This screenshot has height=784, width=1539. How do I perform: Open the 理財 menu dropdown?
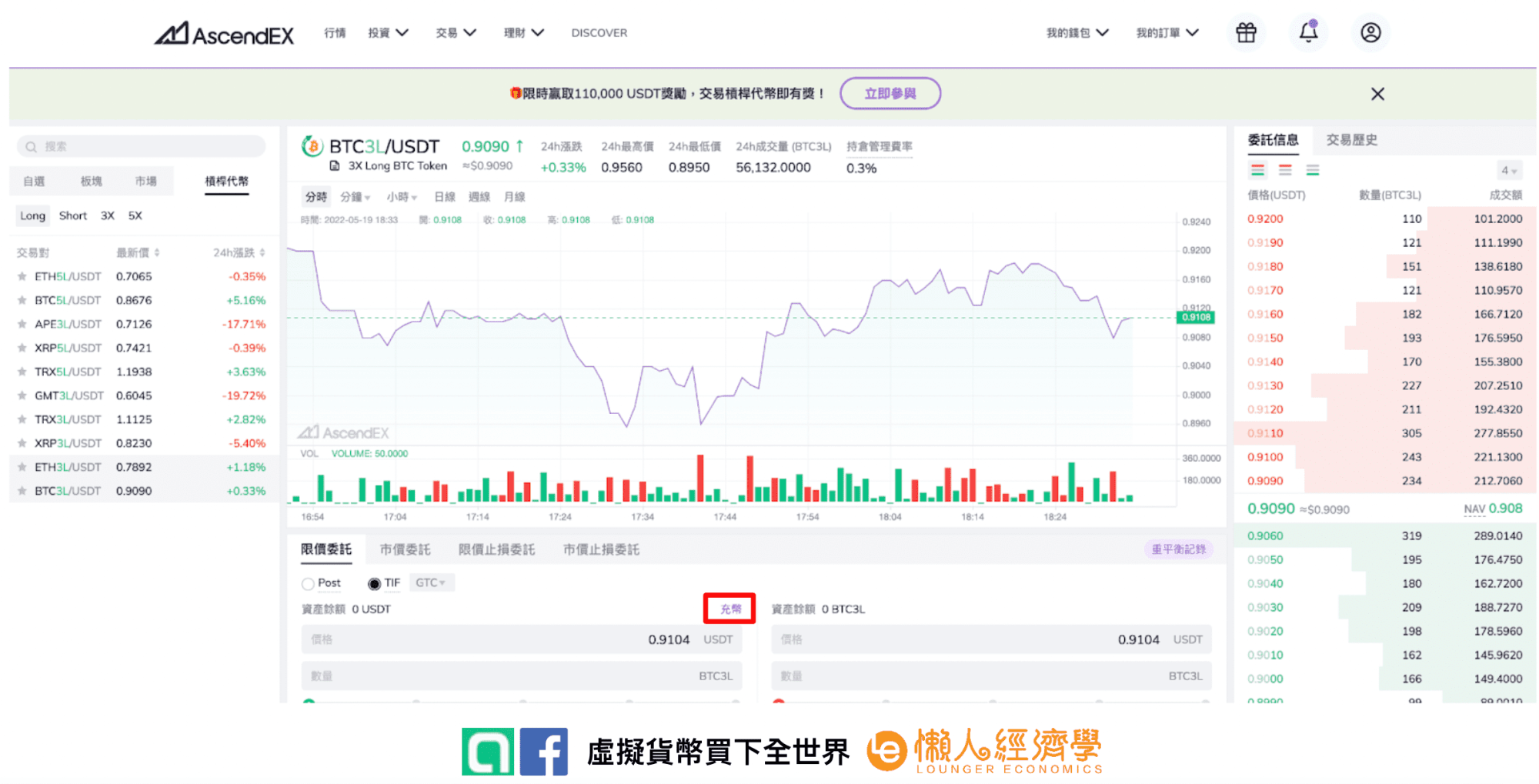coord(524,33)
